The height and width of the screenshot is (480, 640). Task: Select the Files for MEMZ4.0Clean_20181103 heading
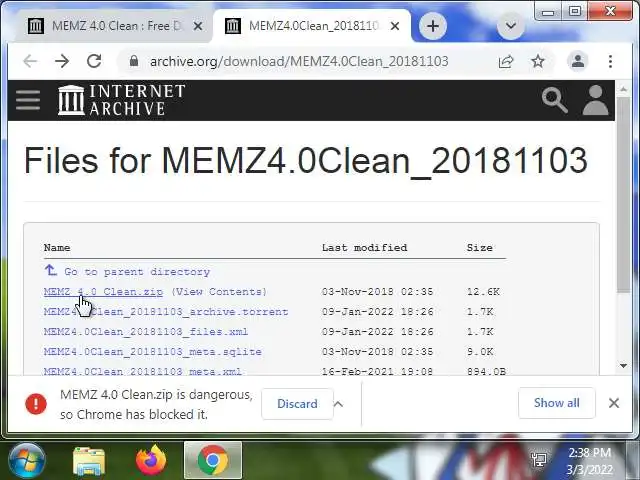click(x=306, y=160)
